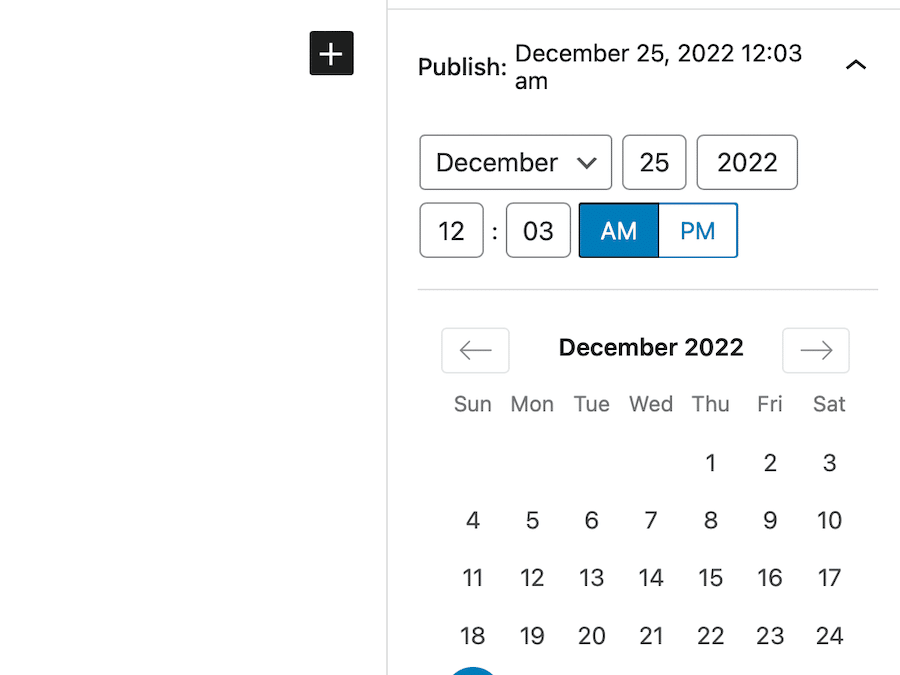
Task: Click the Publish: date summary text
Action: pos(658,66)
